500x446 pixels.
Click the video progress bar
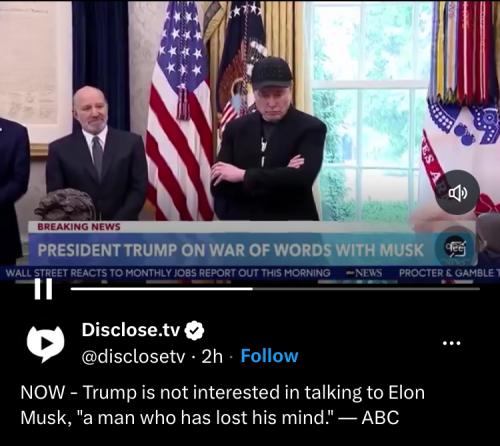tap(275, 289)
